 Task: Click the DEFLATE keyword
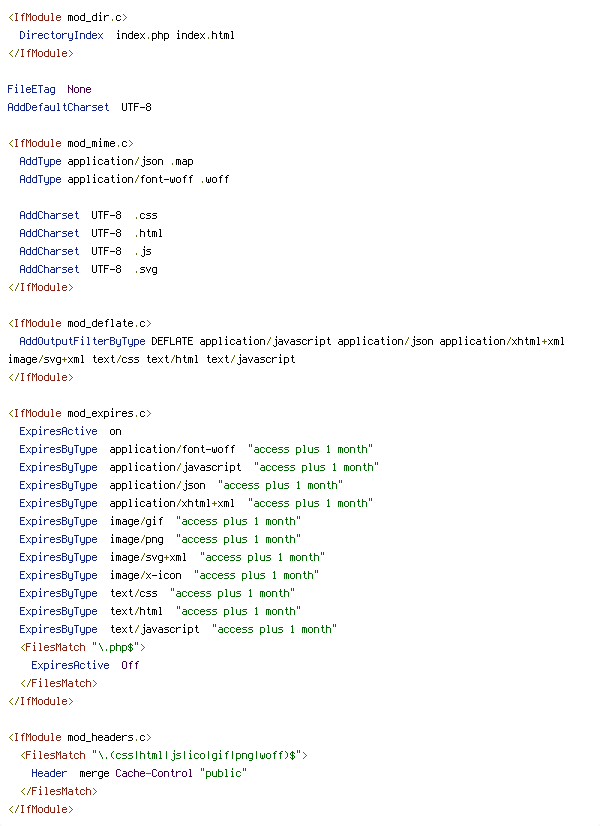tap(172, 341)
